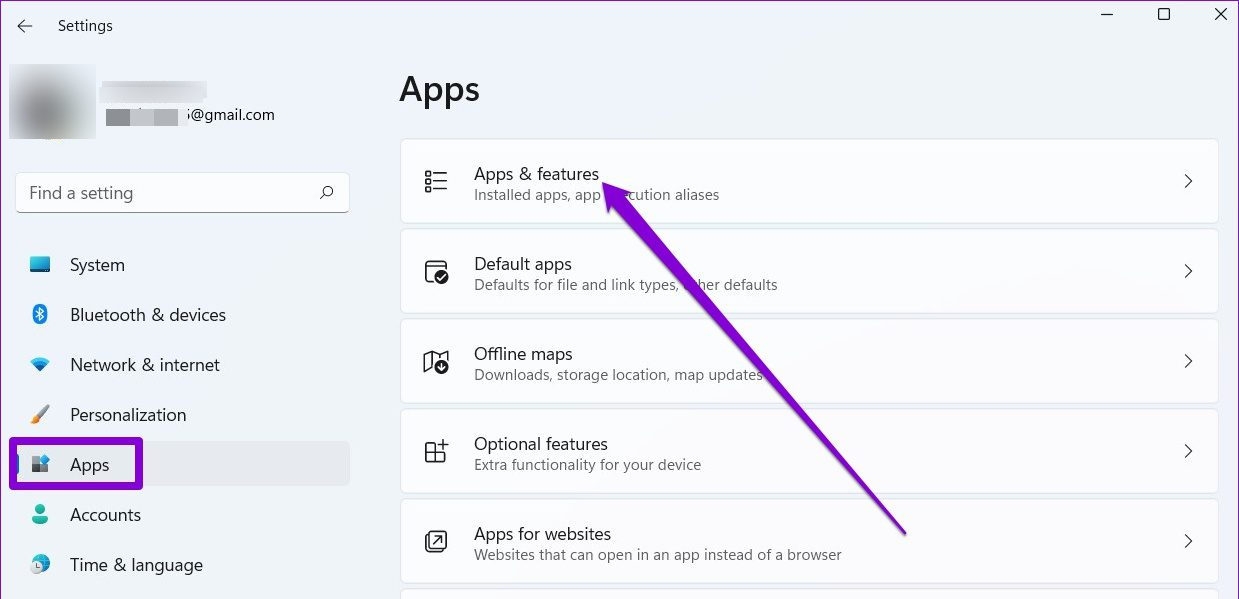This screenshot has width=1239, height=599.
Task: Open Optional features settings
Action: tap(809, 451)
